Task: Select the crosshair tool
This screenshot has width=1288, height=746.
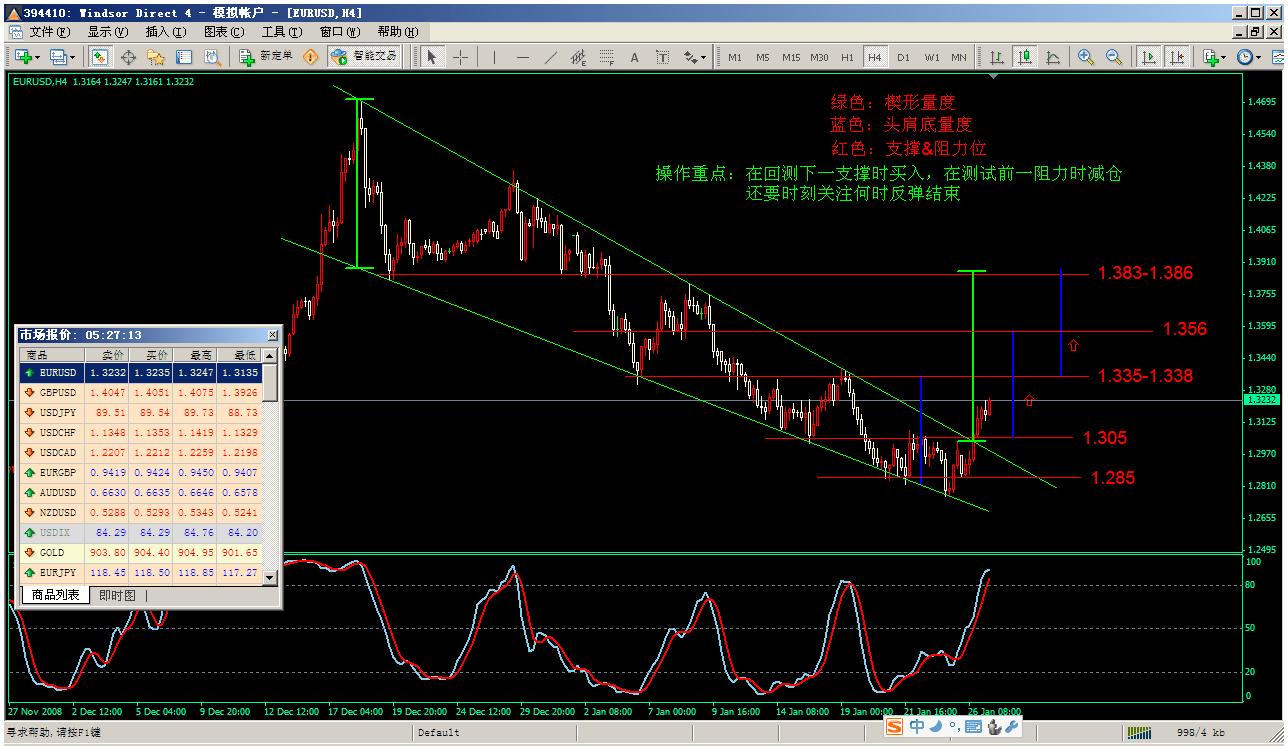Action: coord(460,57)
